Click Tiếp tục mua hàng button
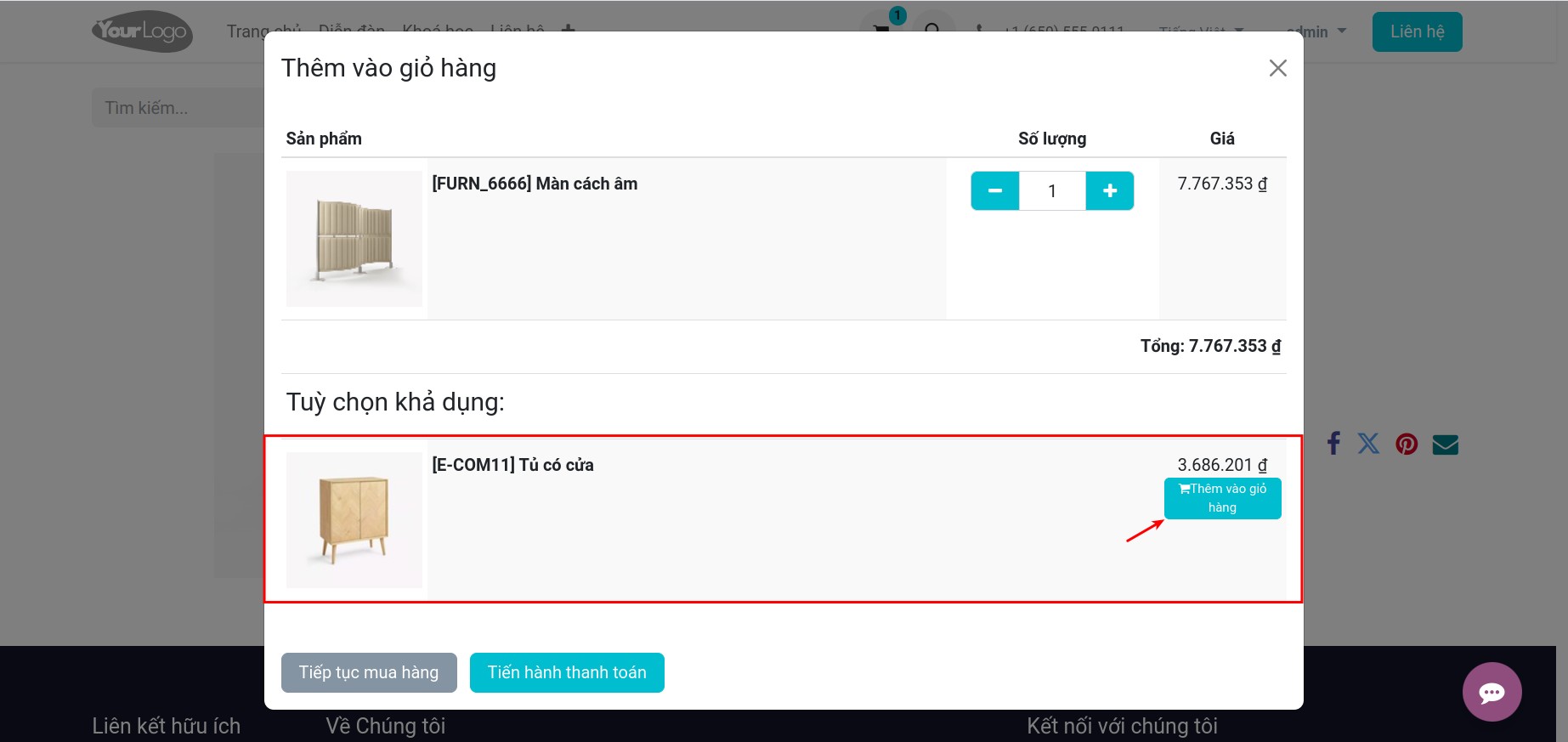Viewport: 1568px width, 742px height. tap(369, 672)
